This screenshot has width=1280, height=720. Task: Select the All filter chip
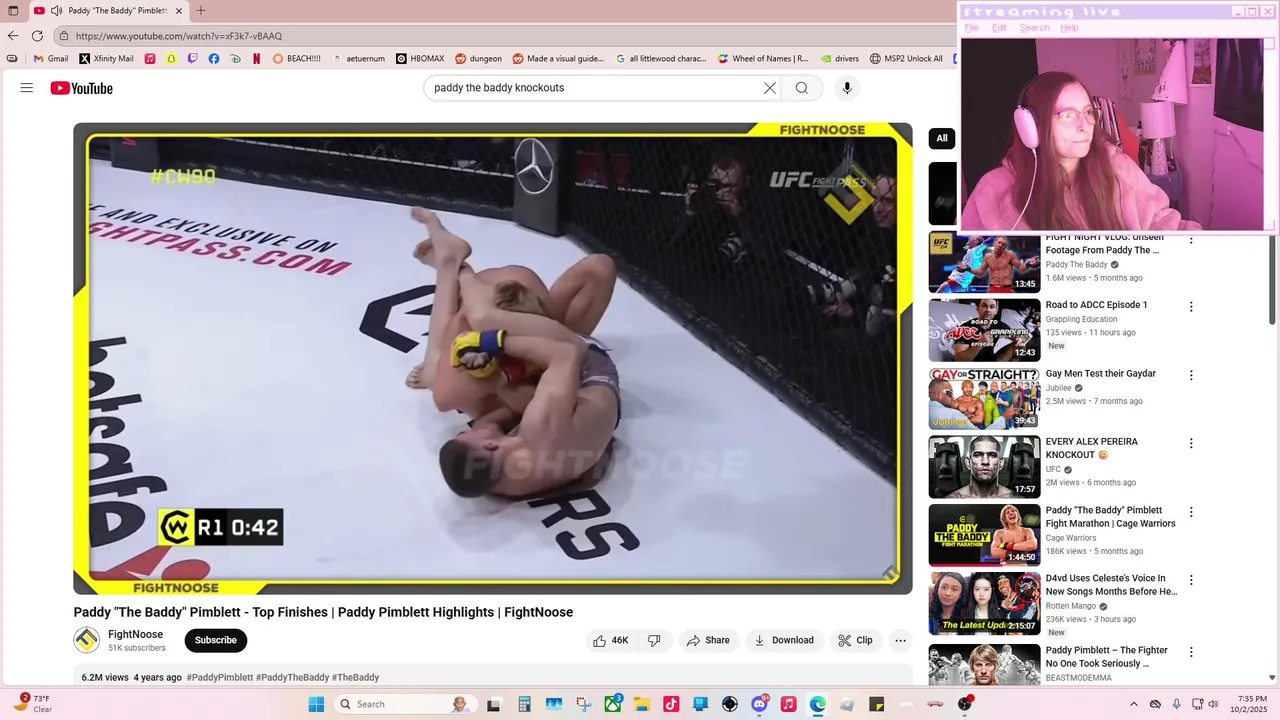942,138
